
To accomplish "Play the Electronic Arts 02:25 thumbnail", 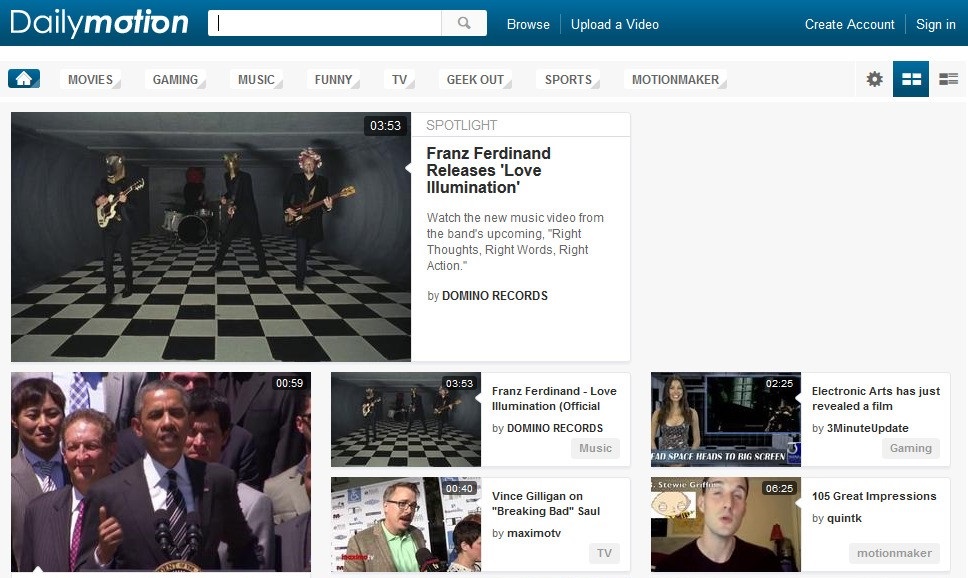I will pos(725,419).
